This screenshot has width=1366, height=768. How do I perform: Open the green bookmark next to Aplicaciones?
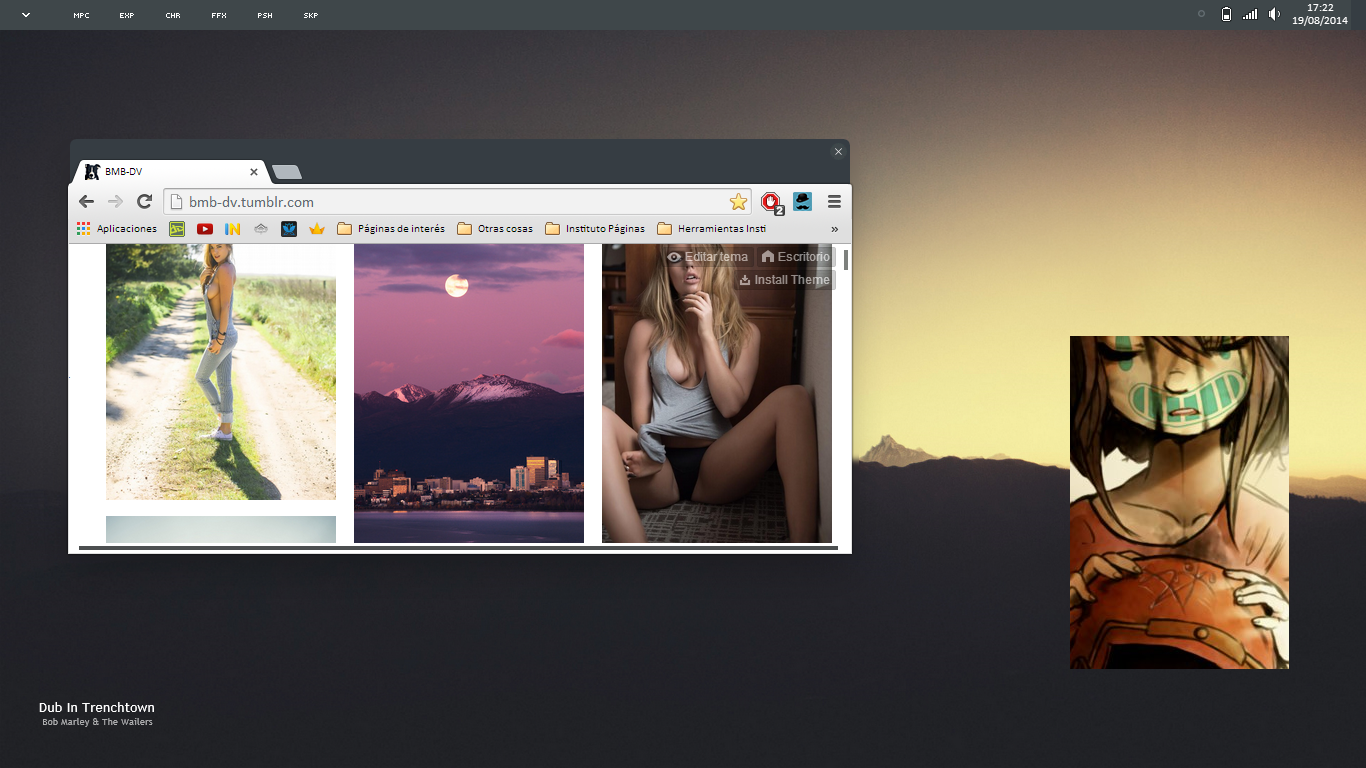pos(177,229)
